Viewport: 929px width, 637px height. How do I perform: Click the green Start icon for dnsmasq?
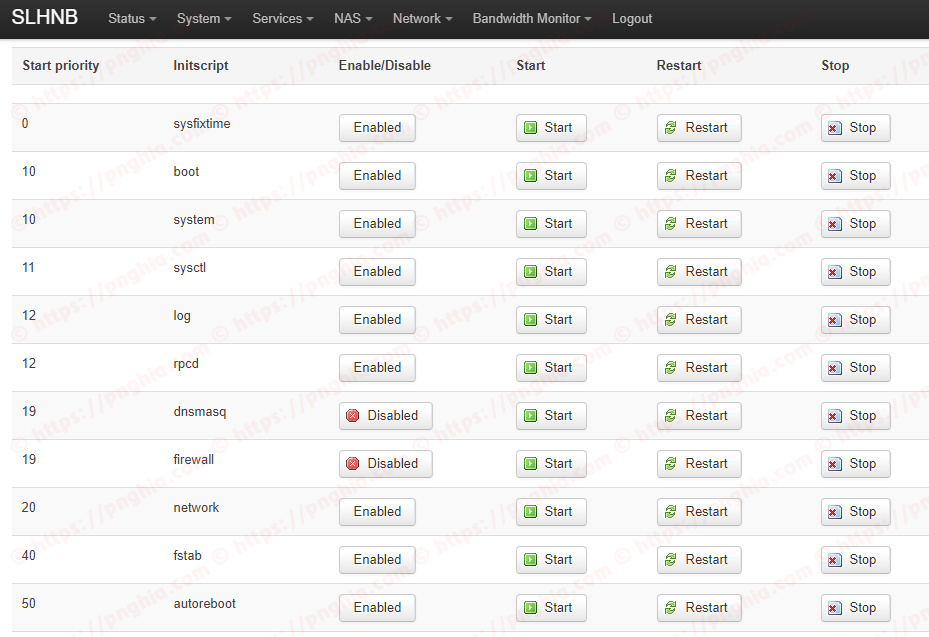[531, 416]
